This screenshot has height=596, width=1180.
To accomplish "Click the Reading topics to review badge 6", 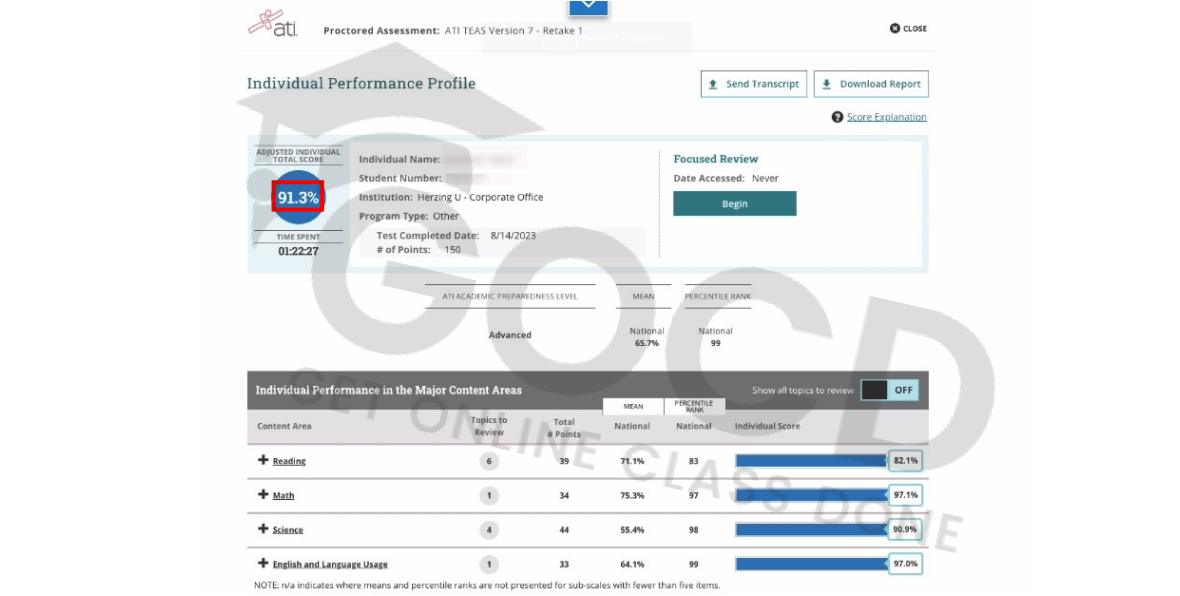I will (x=489, y=461).
